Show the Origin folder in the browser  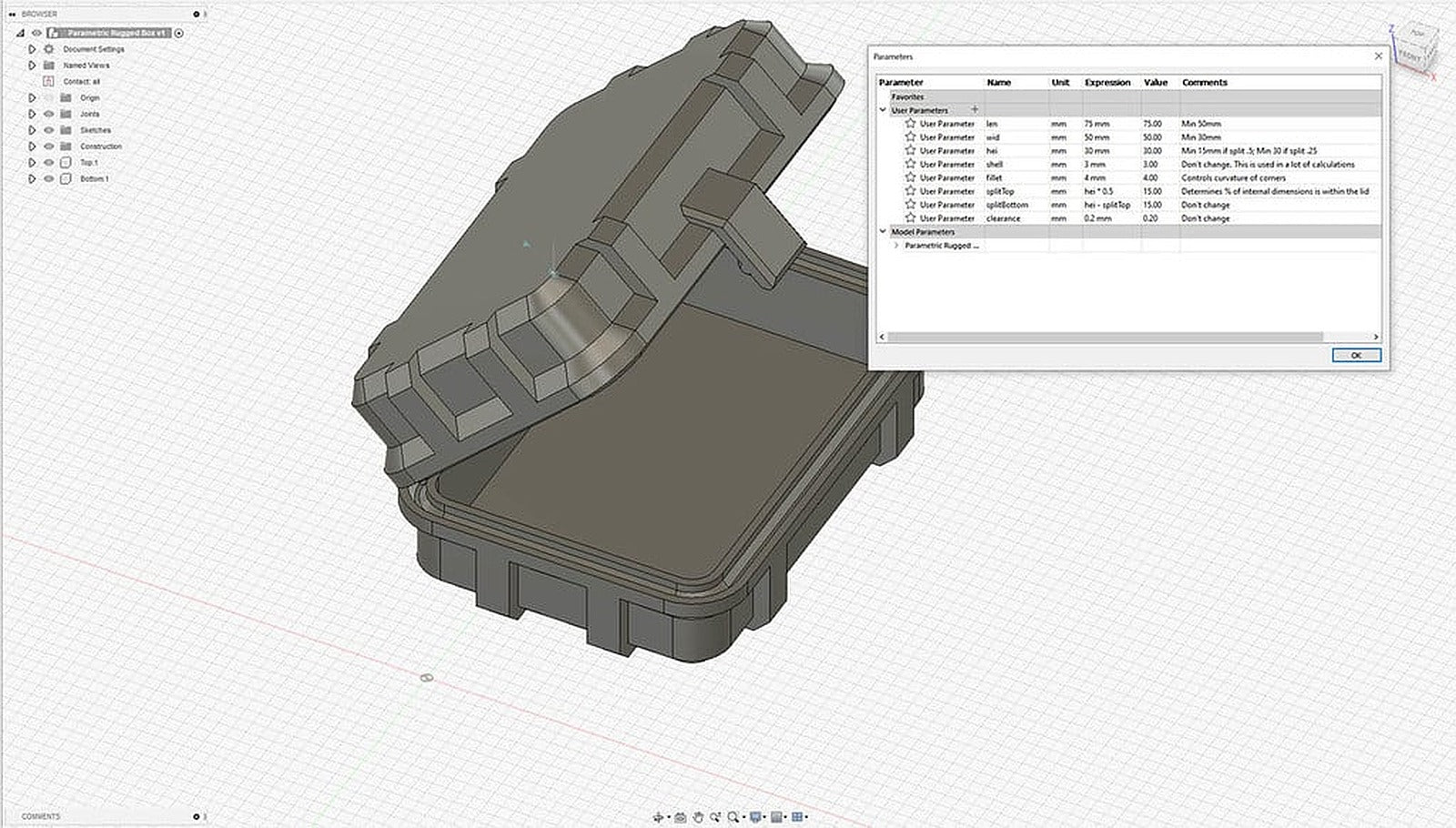tap(48, 97)
